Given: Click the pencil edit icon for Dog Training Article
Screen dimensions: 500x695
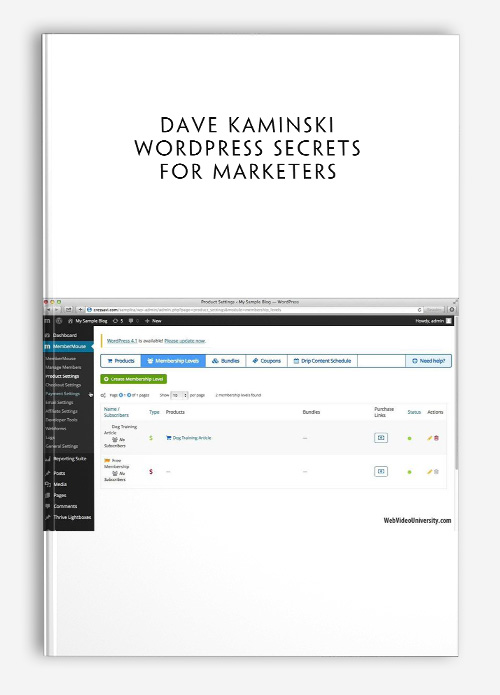Looking at the screenshot, I should pos(429,438).
